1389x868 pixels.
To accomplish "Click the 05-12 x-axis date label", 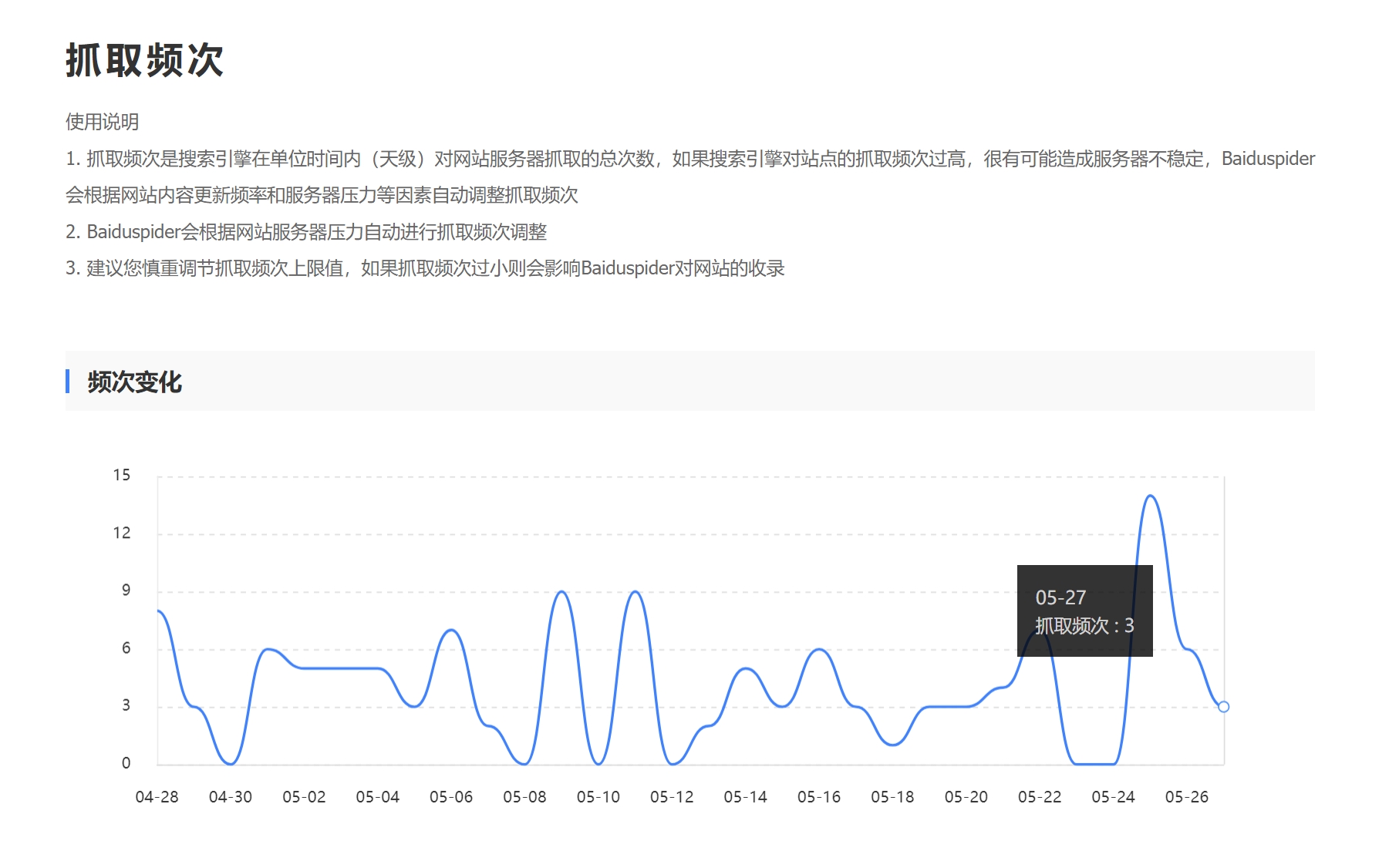I will click(672, 797).
